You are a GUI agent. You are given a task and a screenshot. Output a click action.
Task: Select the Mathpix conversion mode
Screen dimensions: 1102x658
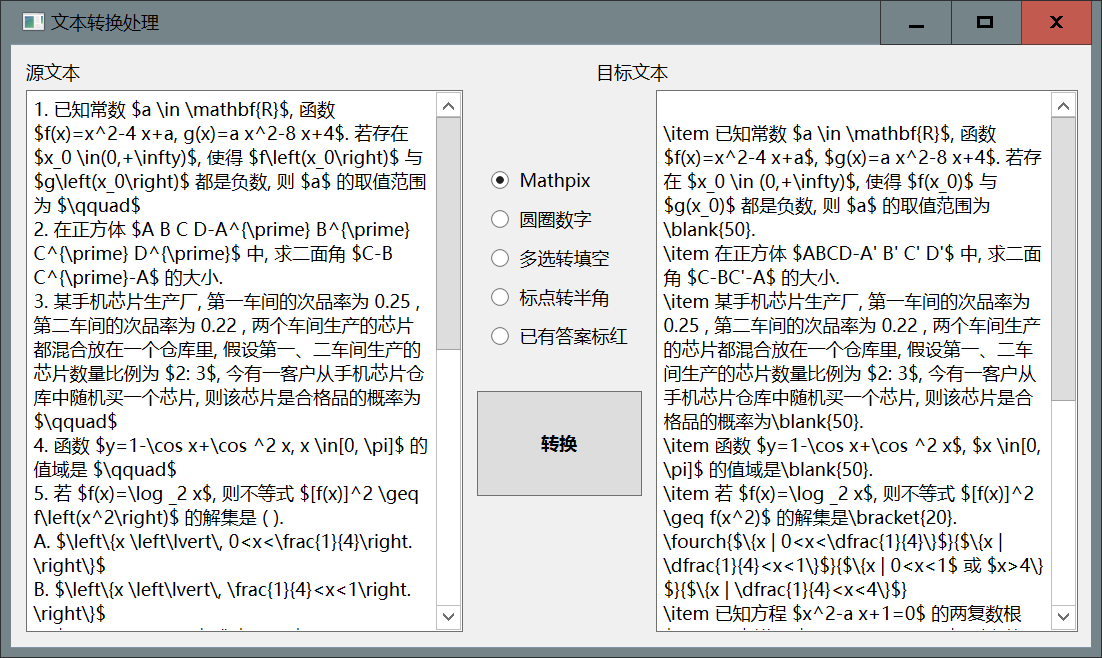499,180
